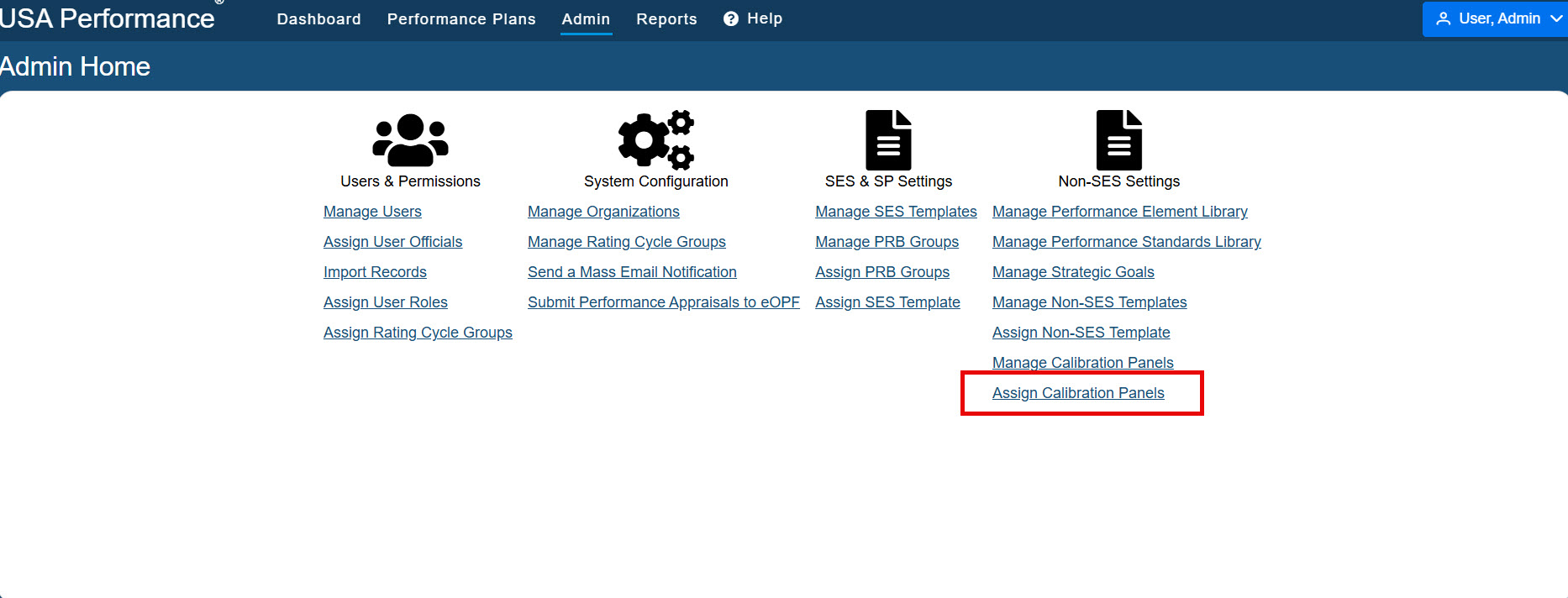Image resolution: width=1568 pixels, height=598 pixels.
Task: Open Manage Non-SES Templates
Action: point(1090,302)
